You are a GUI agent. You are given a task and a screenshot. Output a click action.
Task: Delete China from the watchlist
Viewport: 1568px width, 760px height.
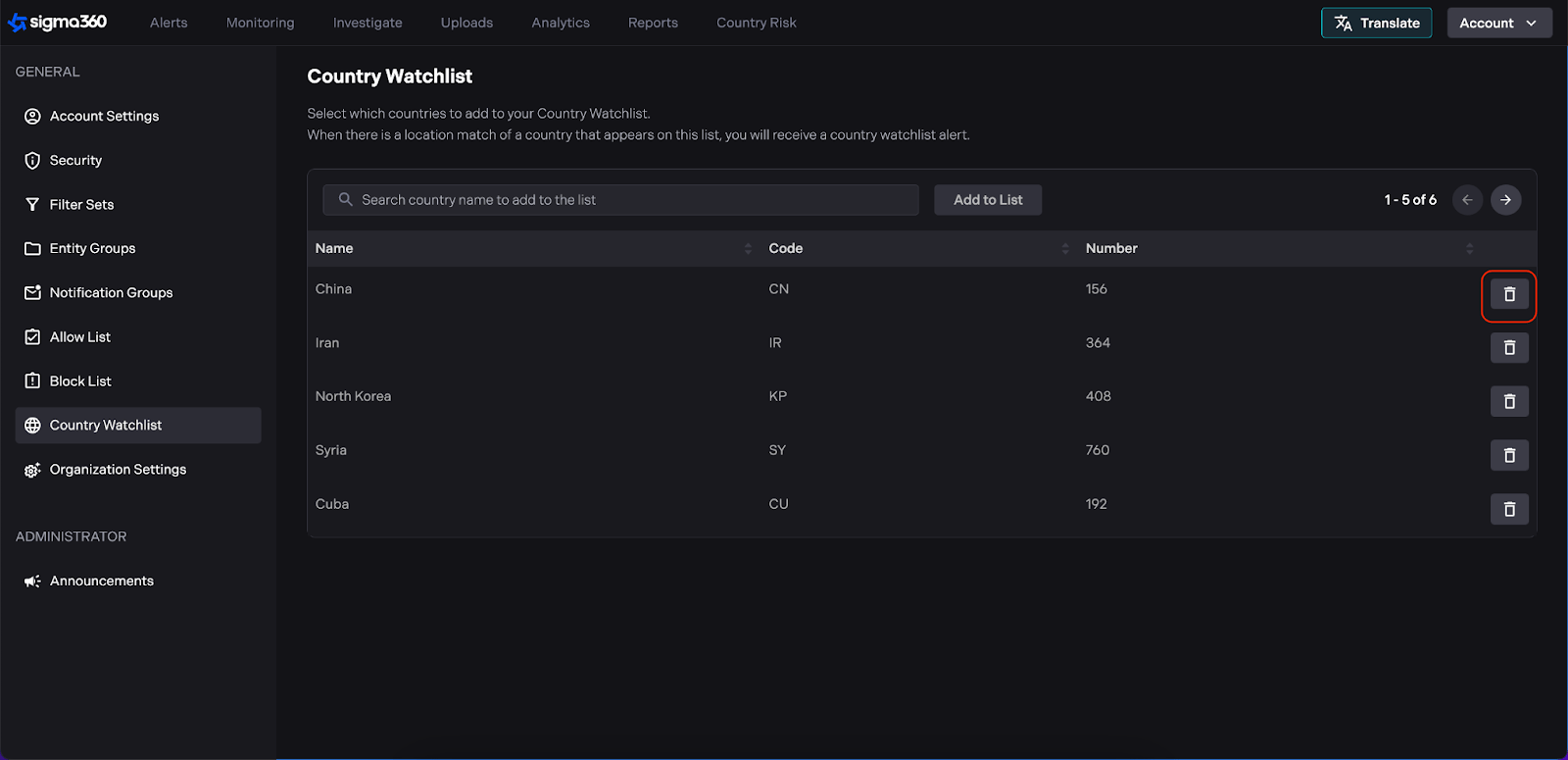pyautogui.click(x=1509, y=294)
